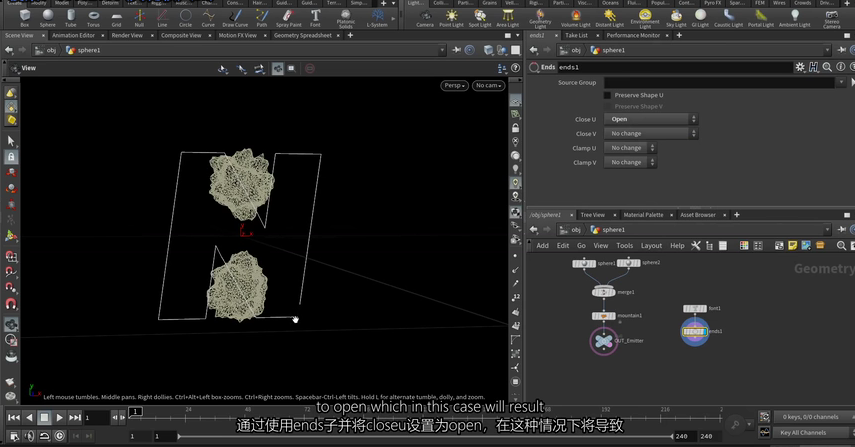
Task: Click the Torus shelf tool
Action: [x=93, y=18]
